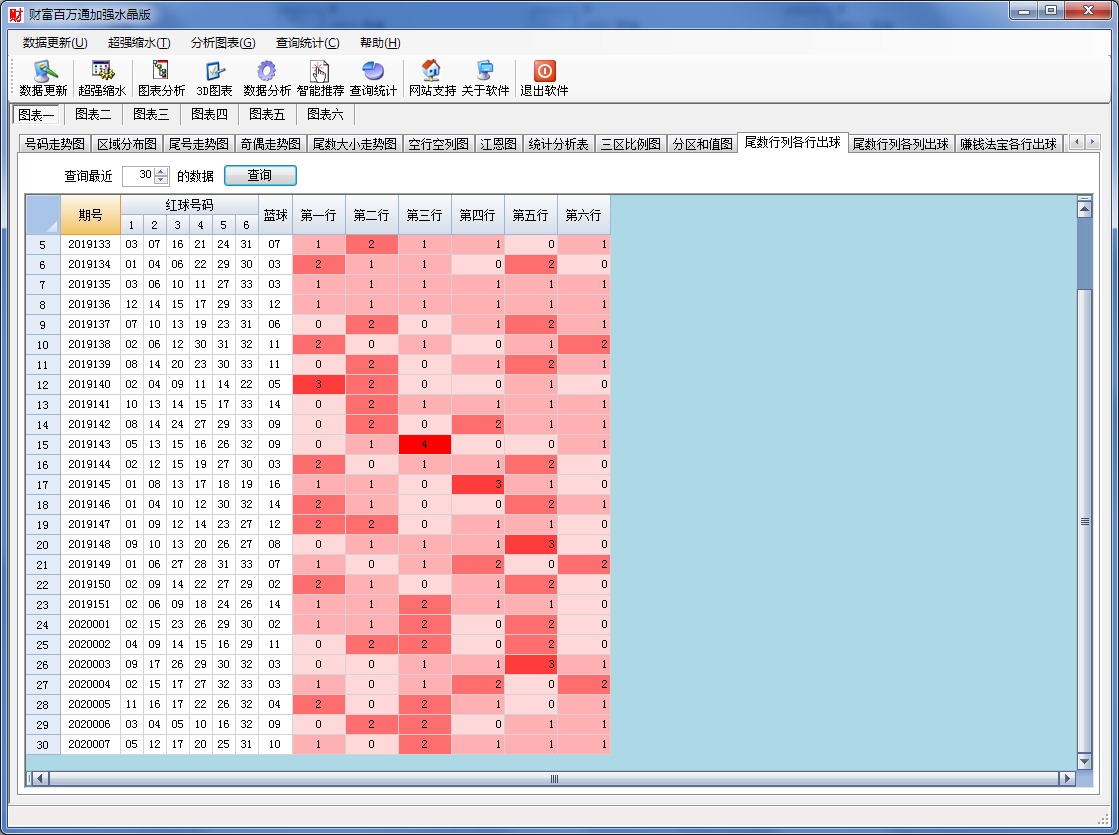Open 智能推荐 from the toolbar

pyautogui.click(x=320, y=71)
